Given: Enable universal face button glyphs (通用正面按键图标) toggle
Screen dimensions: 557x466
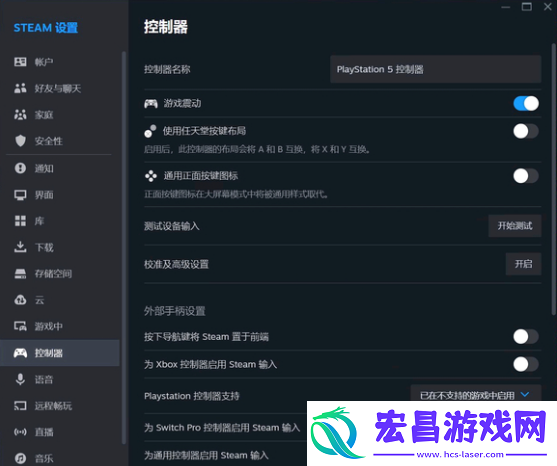Looking at the screenshot, I should pos(526,176).
